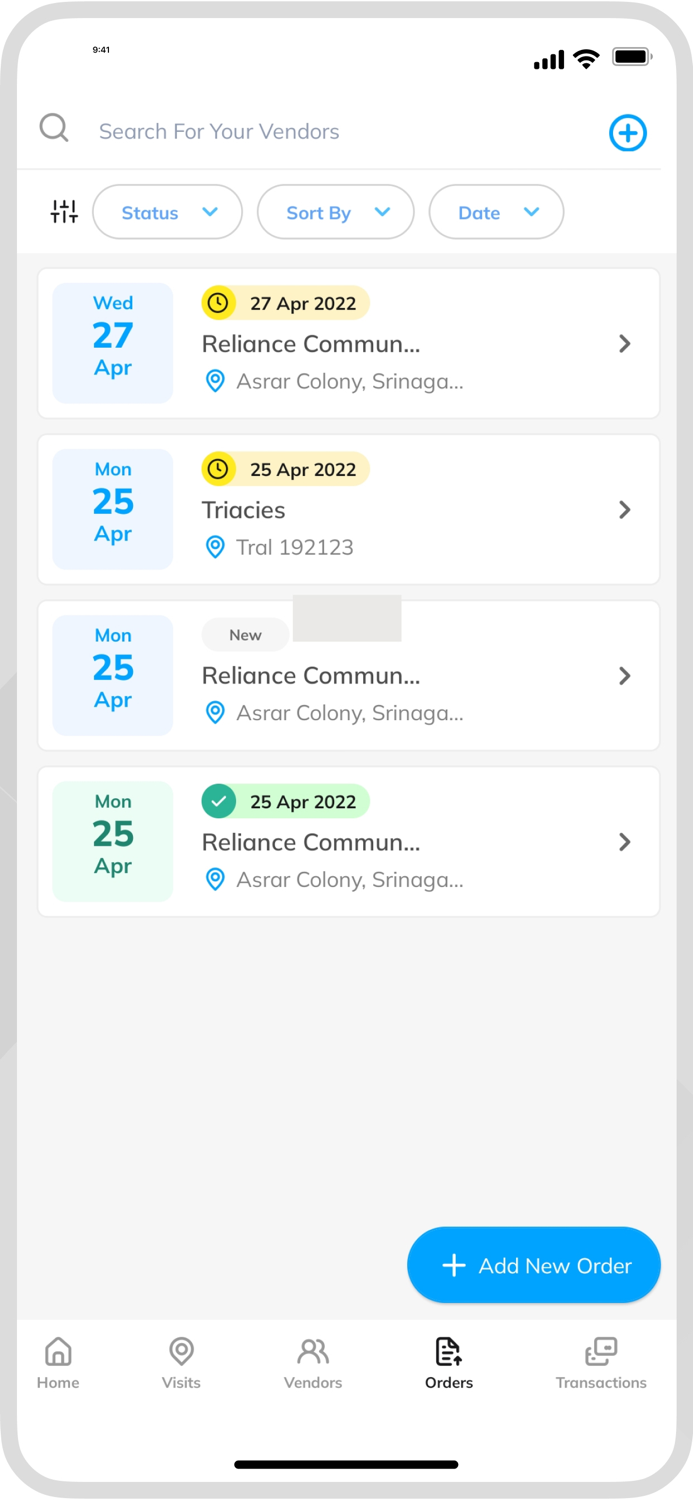Tap the blue plus circle icon
The width and height of the screenshot is (693, 1500).
[x=628, y=133]
